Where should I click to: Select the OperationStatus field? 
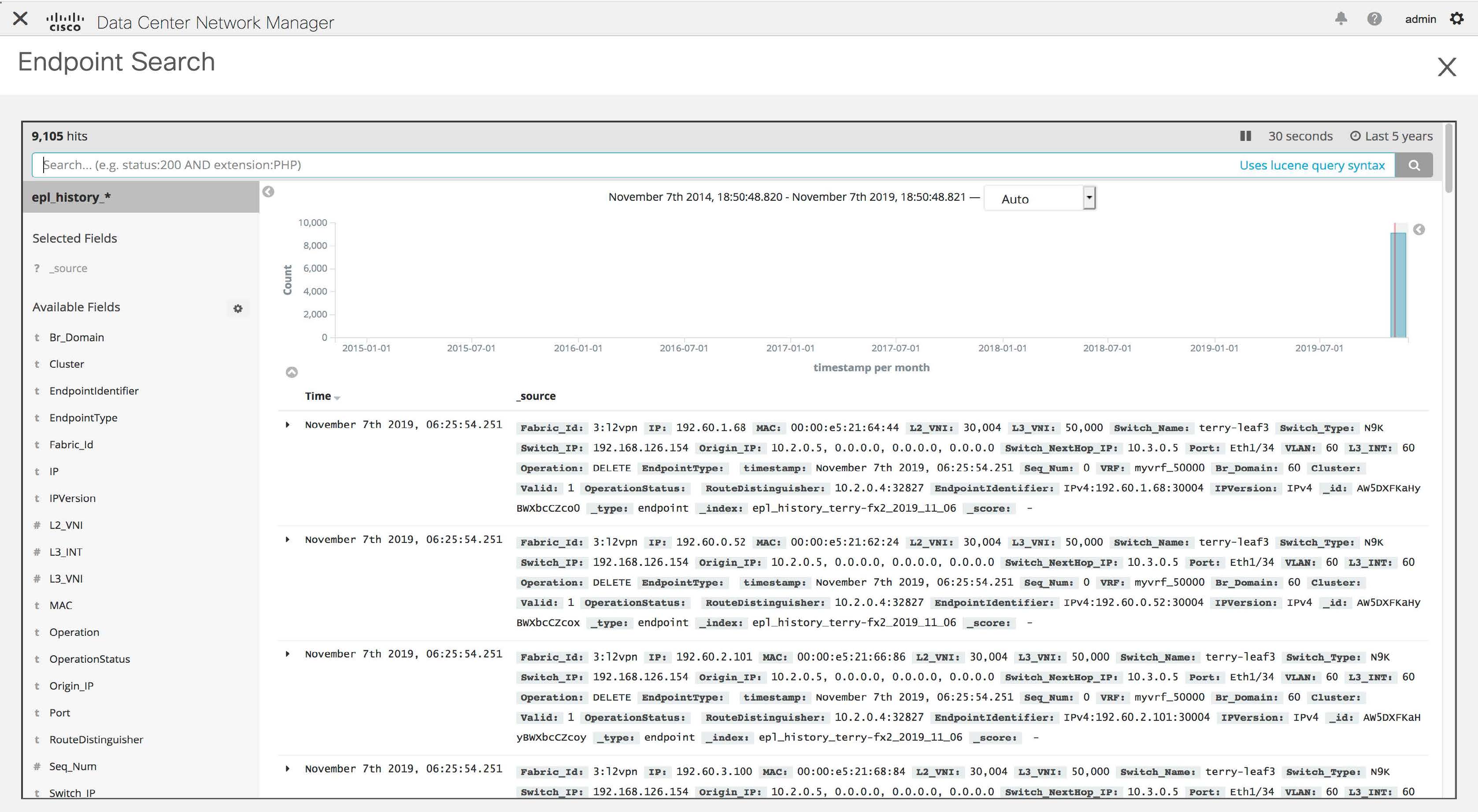pos(89,660)
